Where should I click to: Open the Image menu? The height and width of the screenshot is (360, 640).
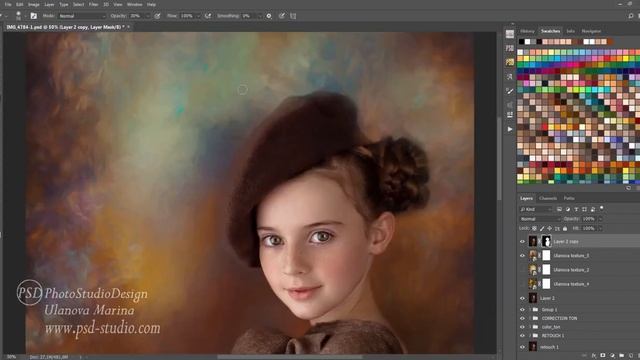(x=33, y=4)
